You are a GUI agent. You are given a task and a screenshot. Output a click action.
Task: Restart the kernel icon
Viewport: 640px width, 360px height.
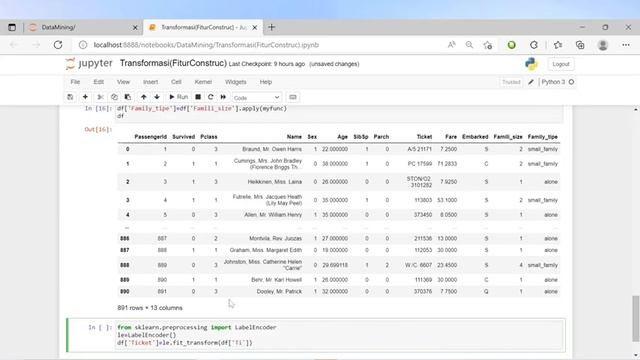pyautogui.click(x=211, y=97)
